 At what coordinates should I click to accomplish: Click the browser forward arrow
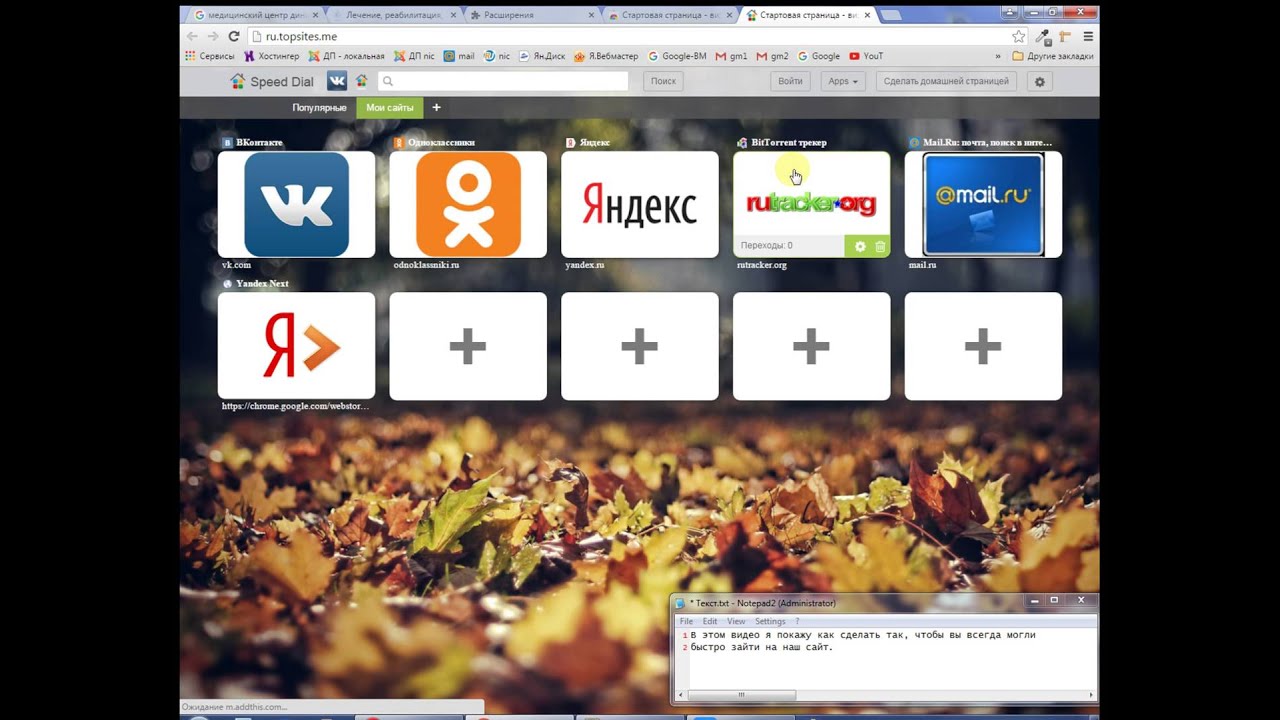212,36
